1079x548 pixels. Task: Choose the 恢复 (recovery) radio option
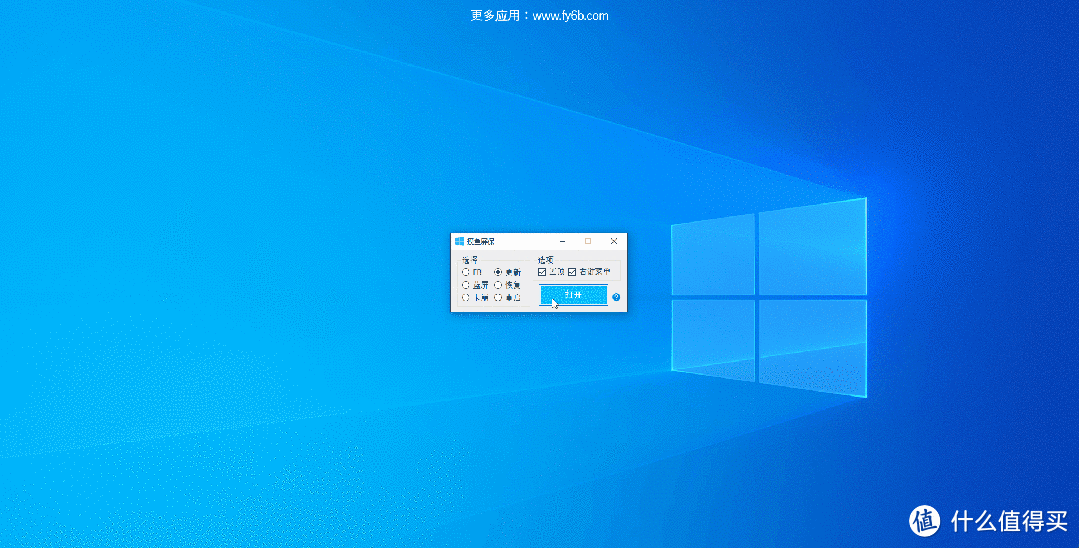pyautogui.click(x=498, y=285)
